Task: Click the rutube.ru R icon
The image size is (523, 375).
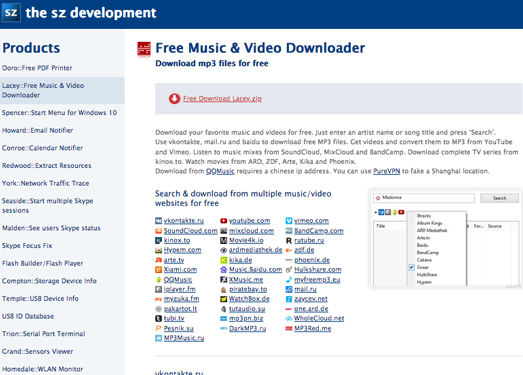Action: coord(289,241)
